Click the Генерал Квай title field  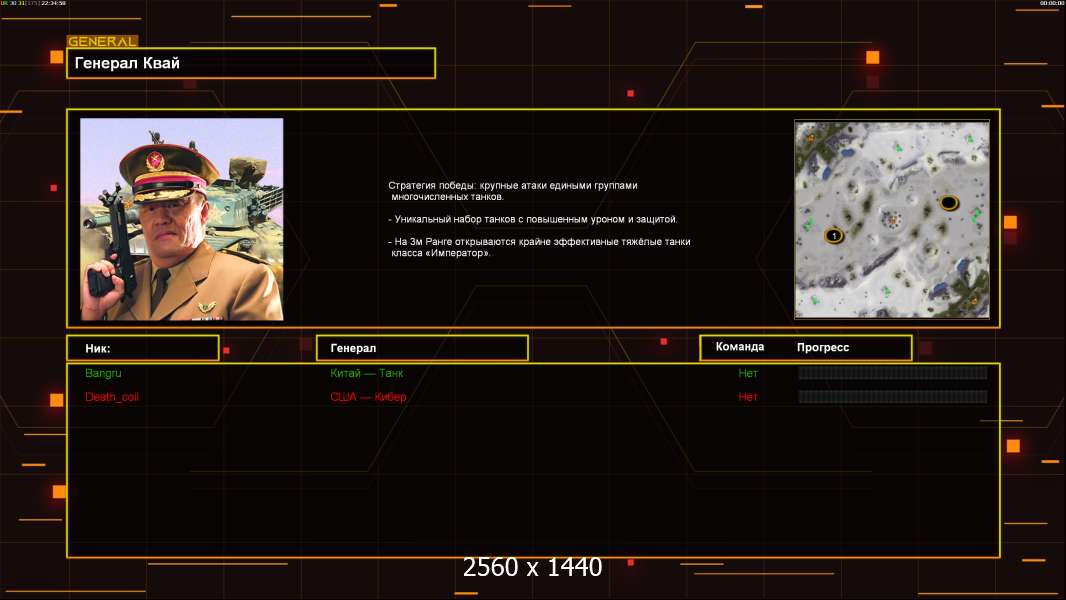250,63
